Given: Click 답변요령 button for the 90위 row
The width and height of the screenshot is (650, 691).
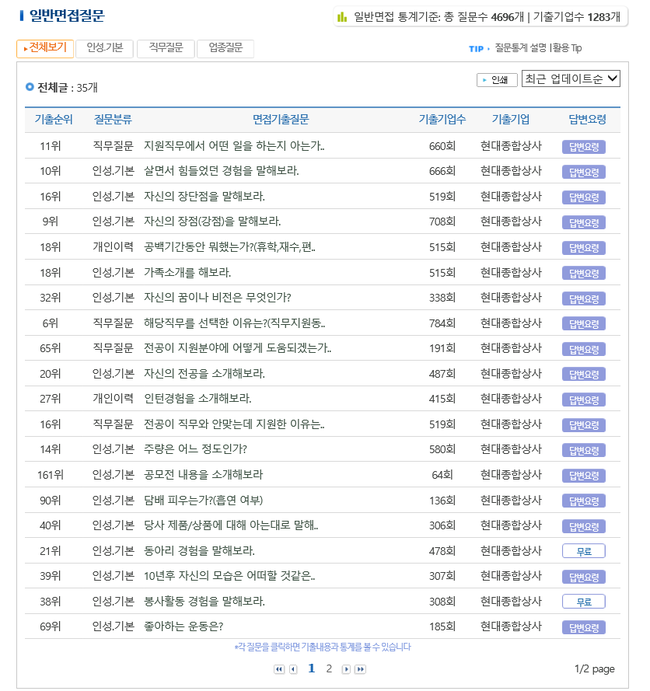Looking at the screenshot, I should tap(583, 501).
